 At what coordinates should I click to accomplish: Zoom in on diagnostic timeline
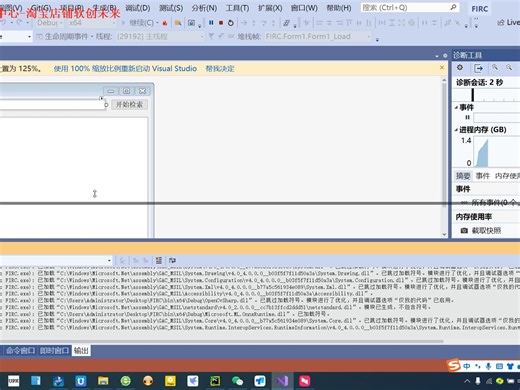495,67
